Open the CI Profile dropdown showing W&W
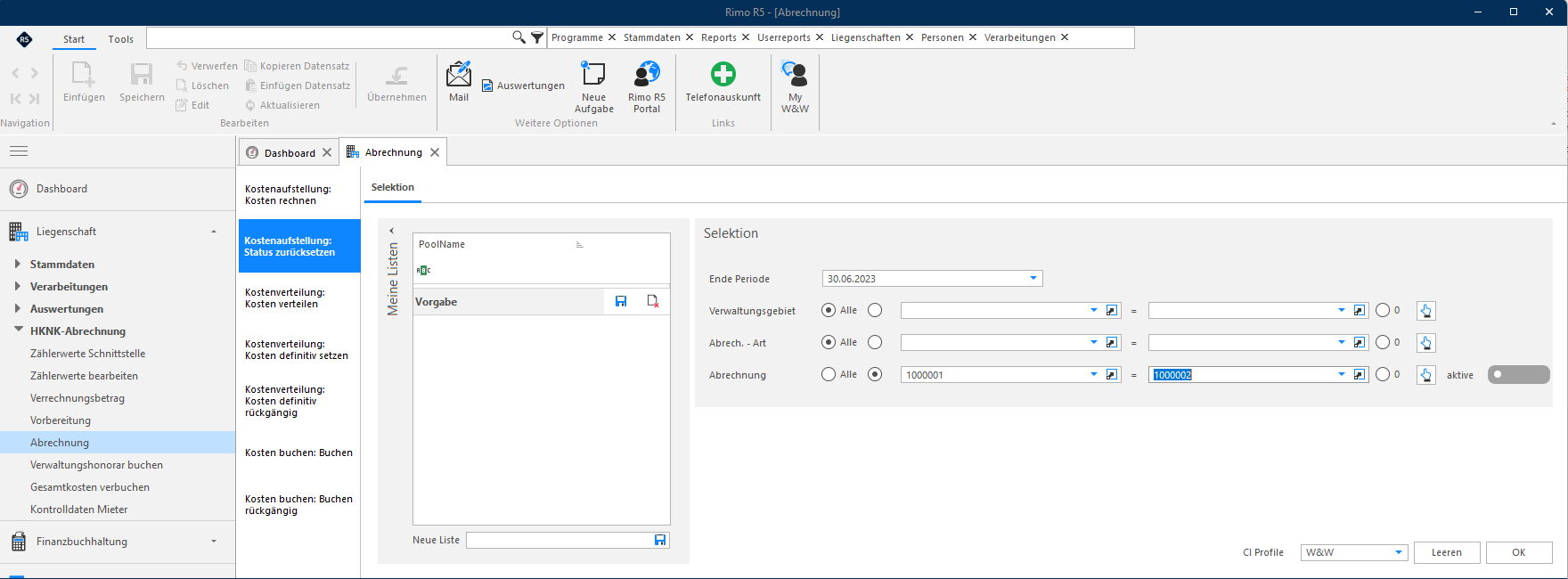1568x579 pixels. tap(1399, 552)
